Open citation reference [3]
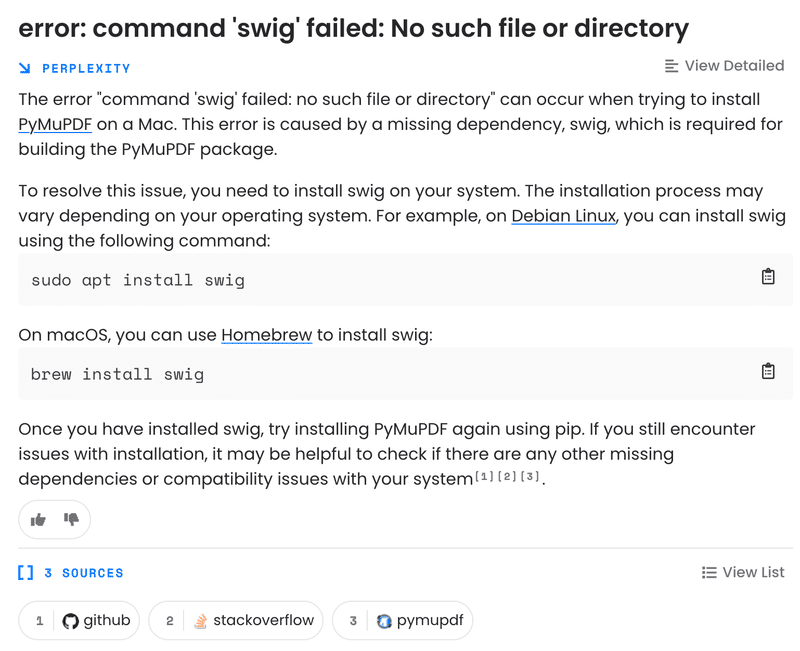Viewport: 800px width, 651px height. point(530,476)
